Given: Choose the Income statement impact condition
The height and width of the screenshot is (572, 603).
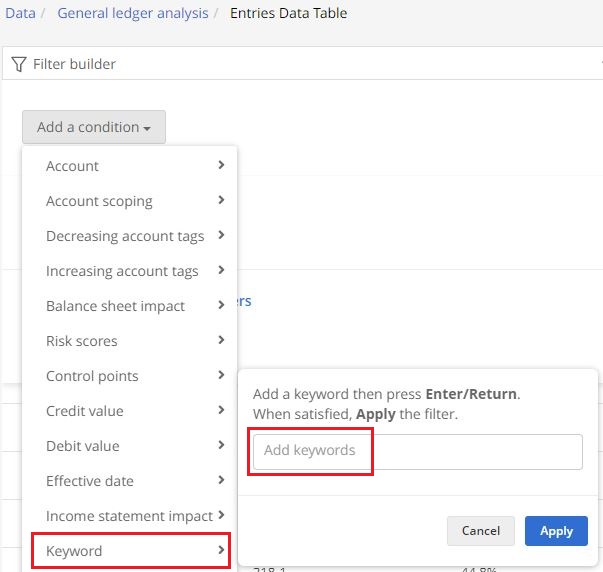Looking at the screenshot, I should click(130, 516).
